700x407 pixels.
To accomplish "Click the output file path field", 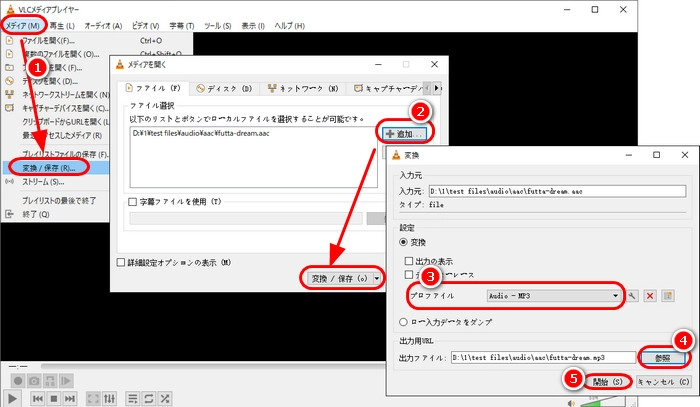I will click(x=543, y=357).
